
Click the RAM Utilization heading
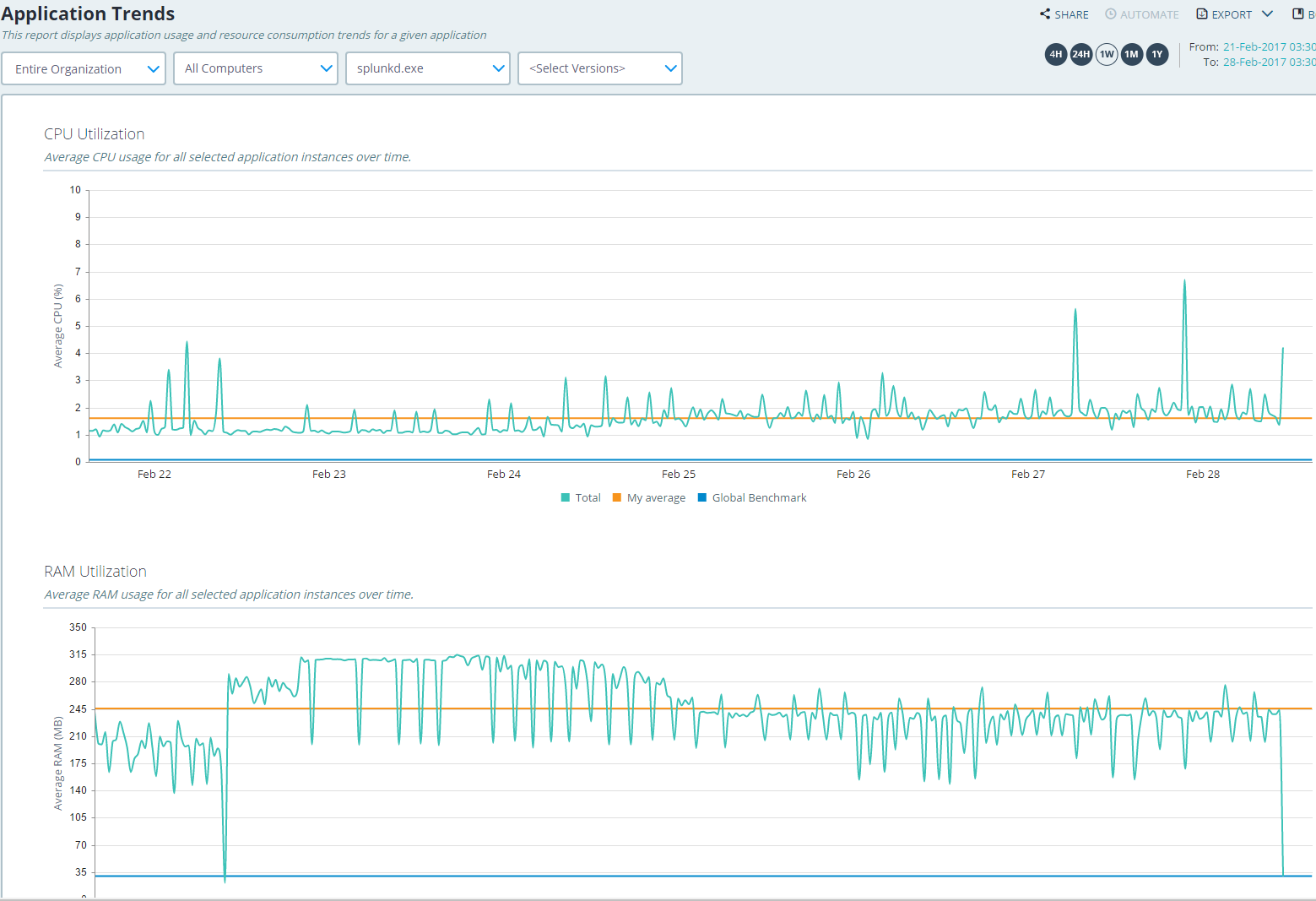click(95, 572)
